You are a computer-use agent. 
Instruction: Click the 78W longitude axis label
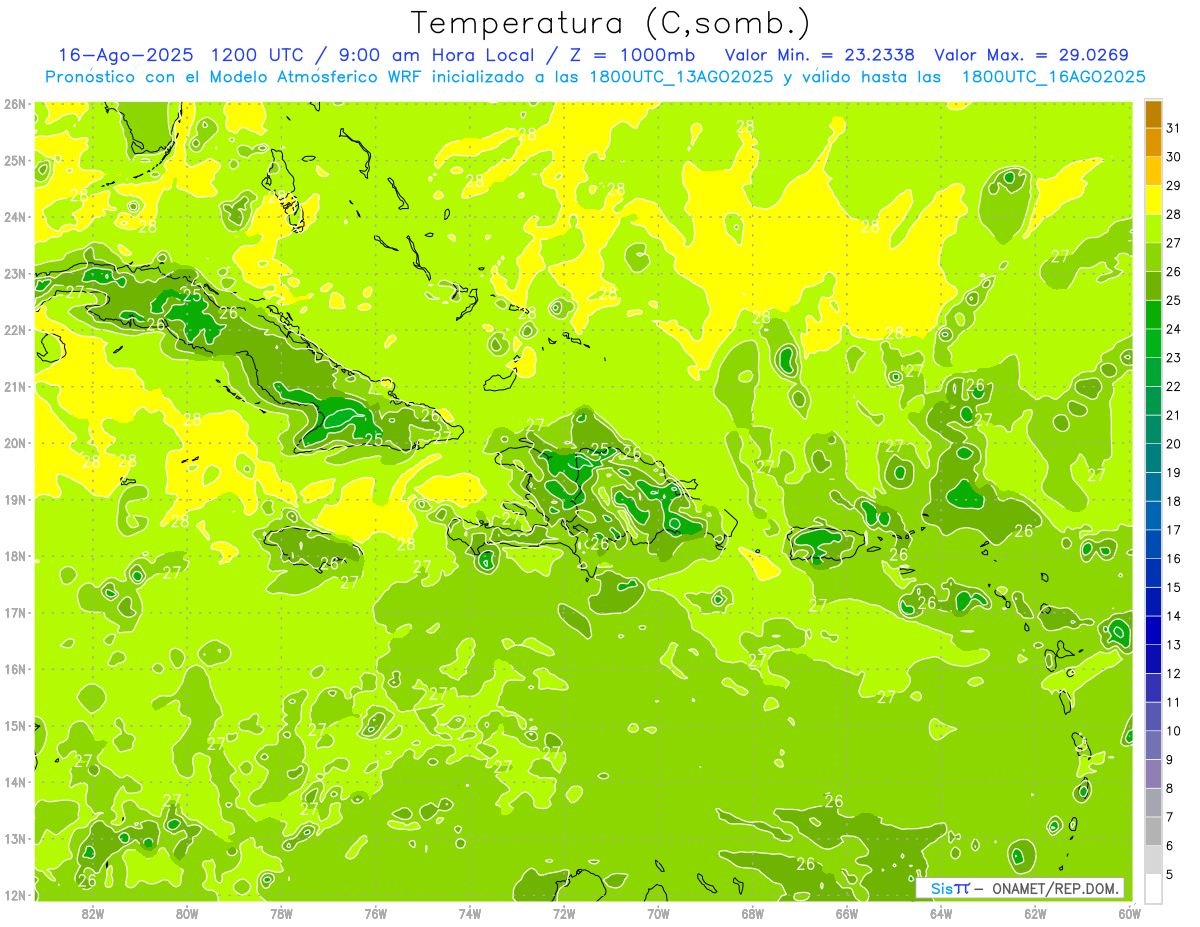(x=281, y=914)
